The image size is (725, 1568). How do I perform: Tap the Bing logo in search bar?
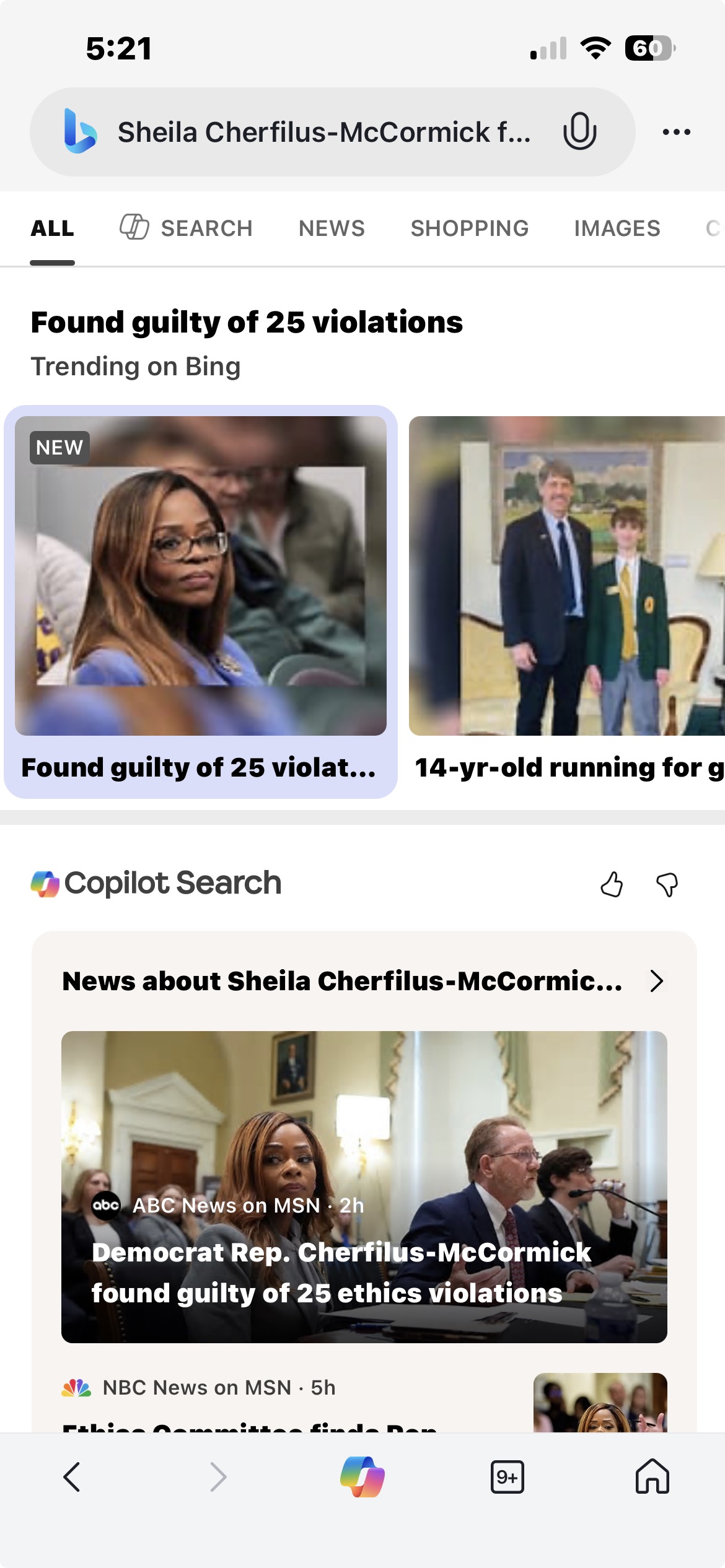pos(80,131)
